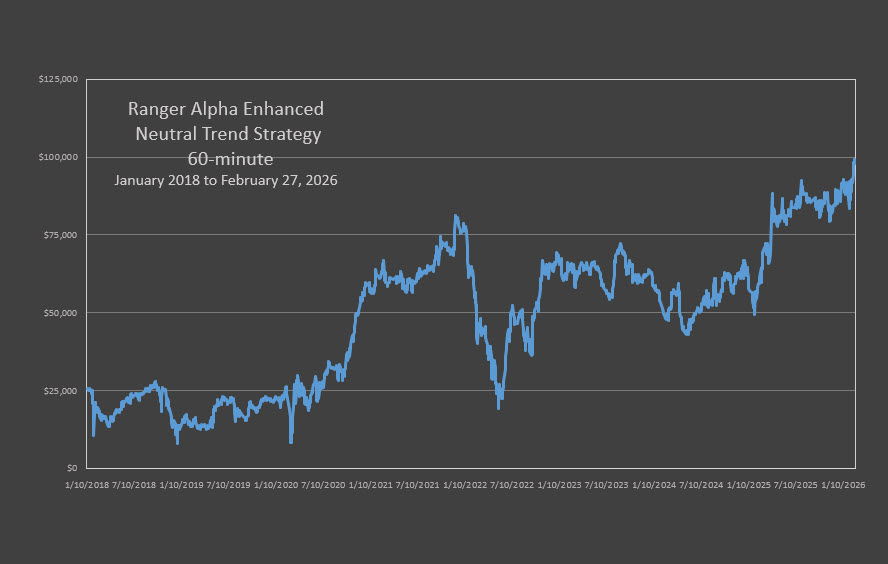888x564 pixels.
Task: Select the $25,000 y-axis label
Action: pos(62,390)
